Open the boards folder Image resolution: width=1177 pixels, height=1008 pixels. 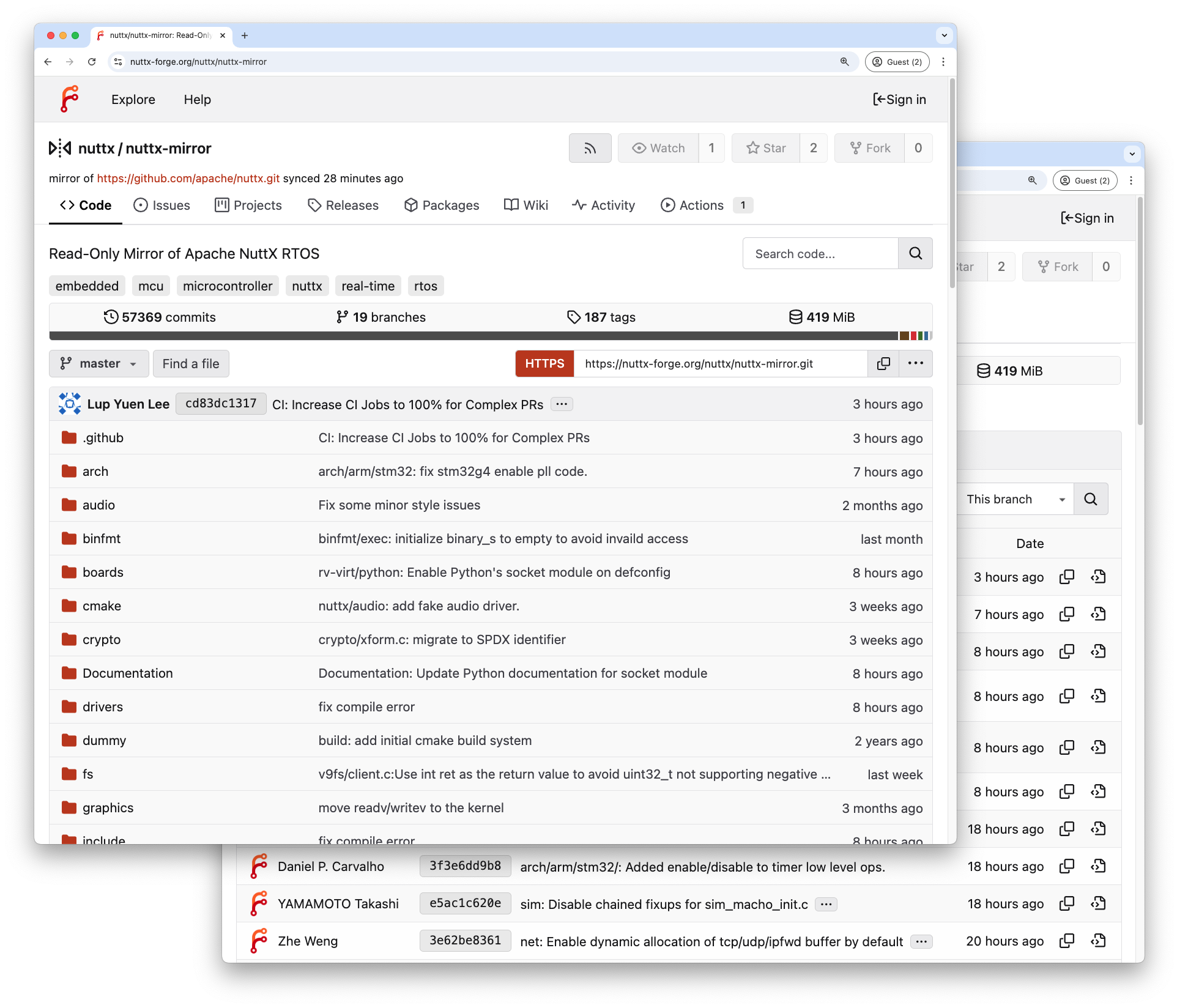click(x=103, y=573)
